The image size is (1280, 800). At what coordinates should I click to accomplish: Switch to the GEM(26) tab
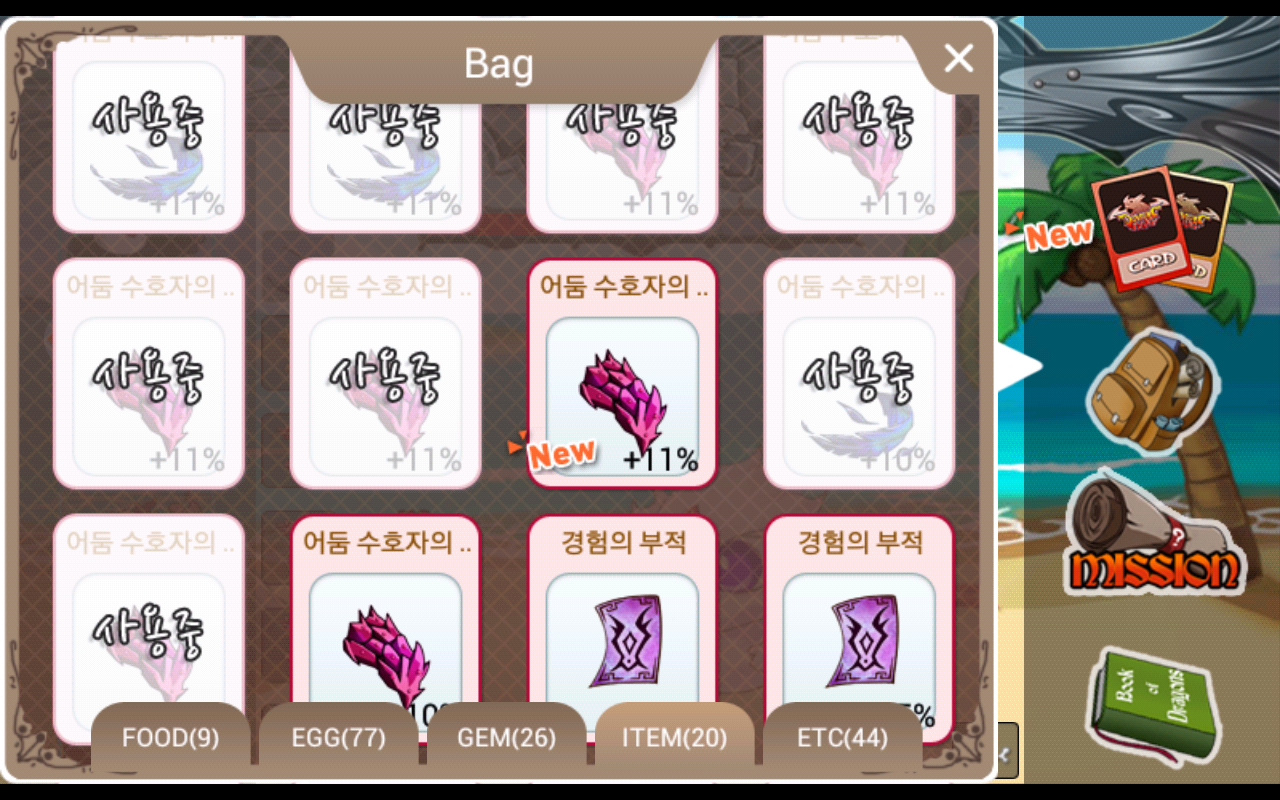pyautogui.click(x=506, y=738)
